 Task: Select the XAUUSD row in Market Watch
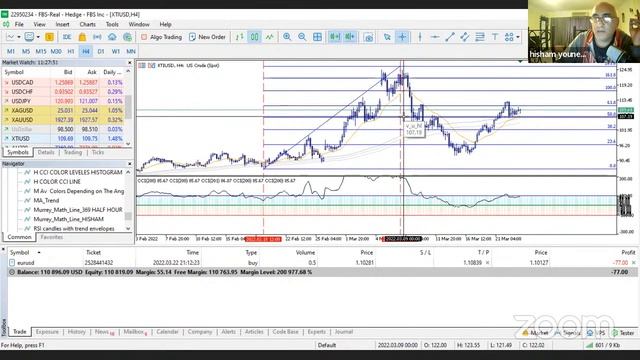[x=64, y=120]
